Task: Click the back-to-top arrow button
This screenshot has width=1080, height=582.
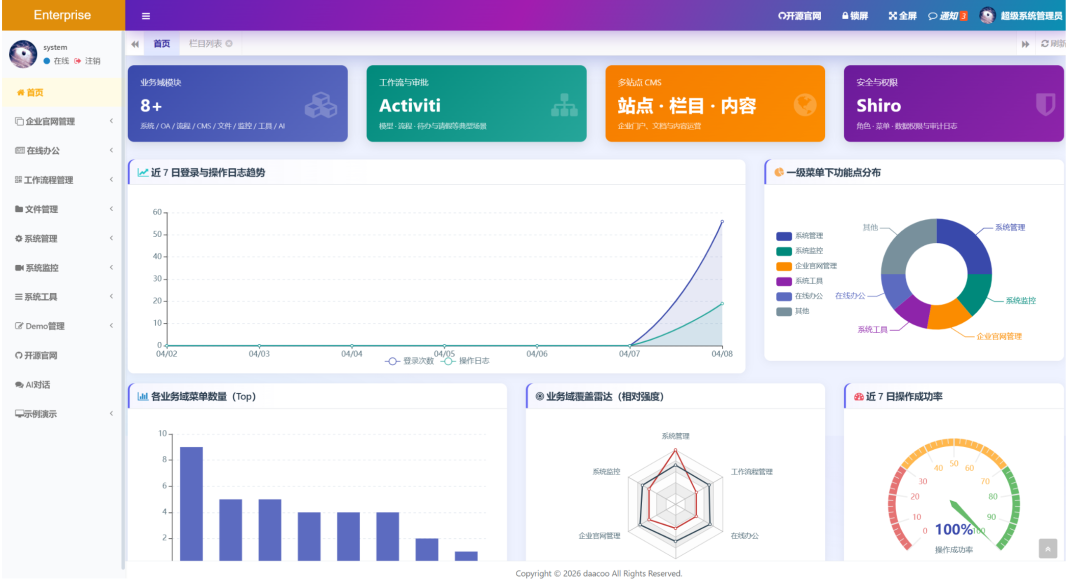Action: point(1048,549)
